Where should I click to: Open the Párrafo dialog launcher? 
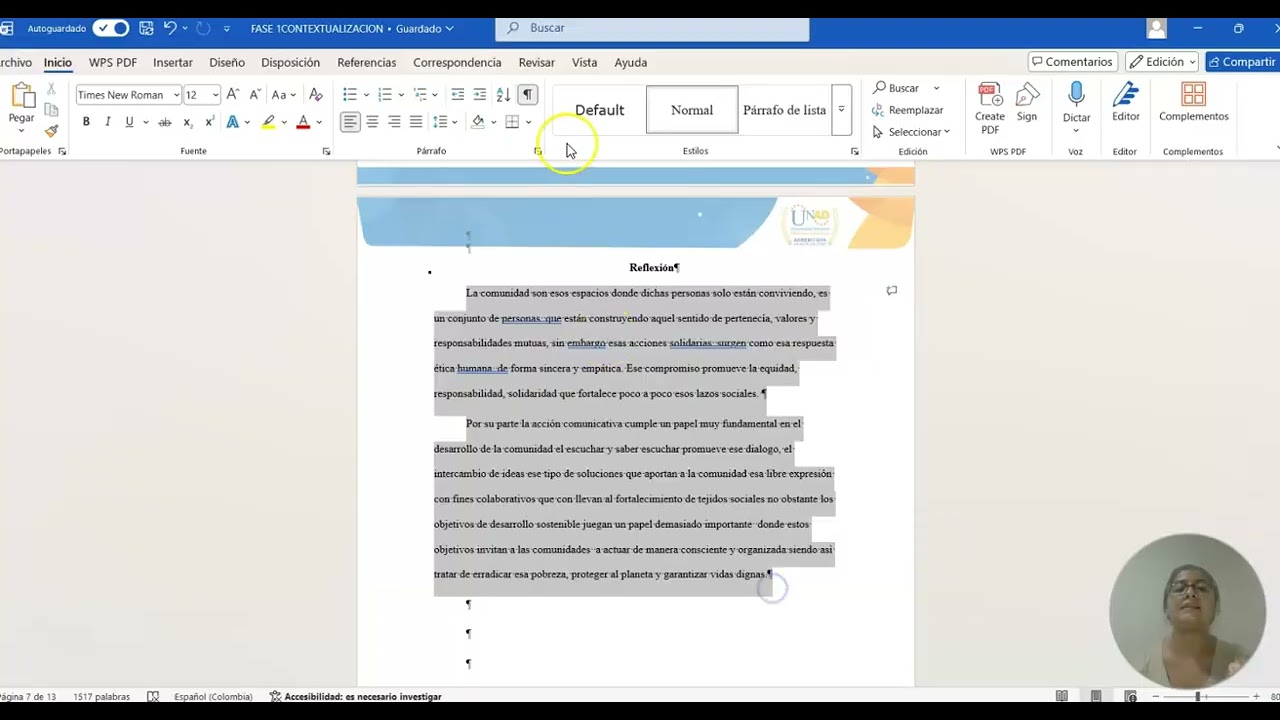(x=537, y=151)
